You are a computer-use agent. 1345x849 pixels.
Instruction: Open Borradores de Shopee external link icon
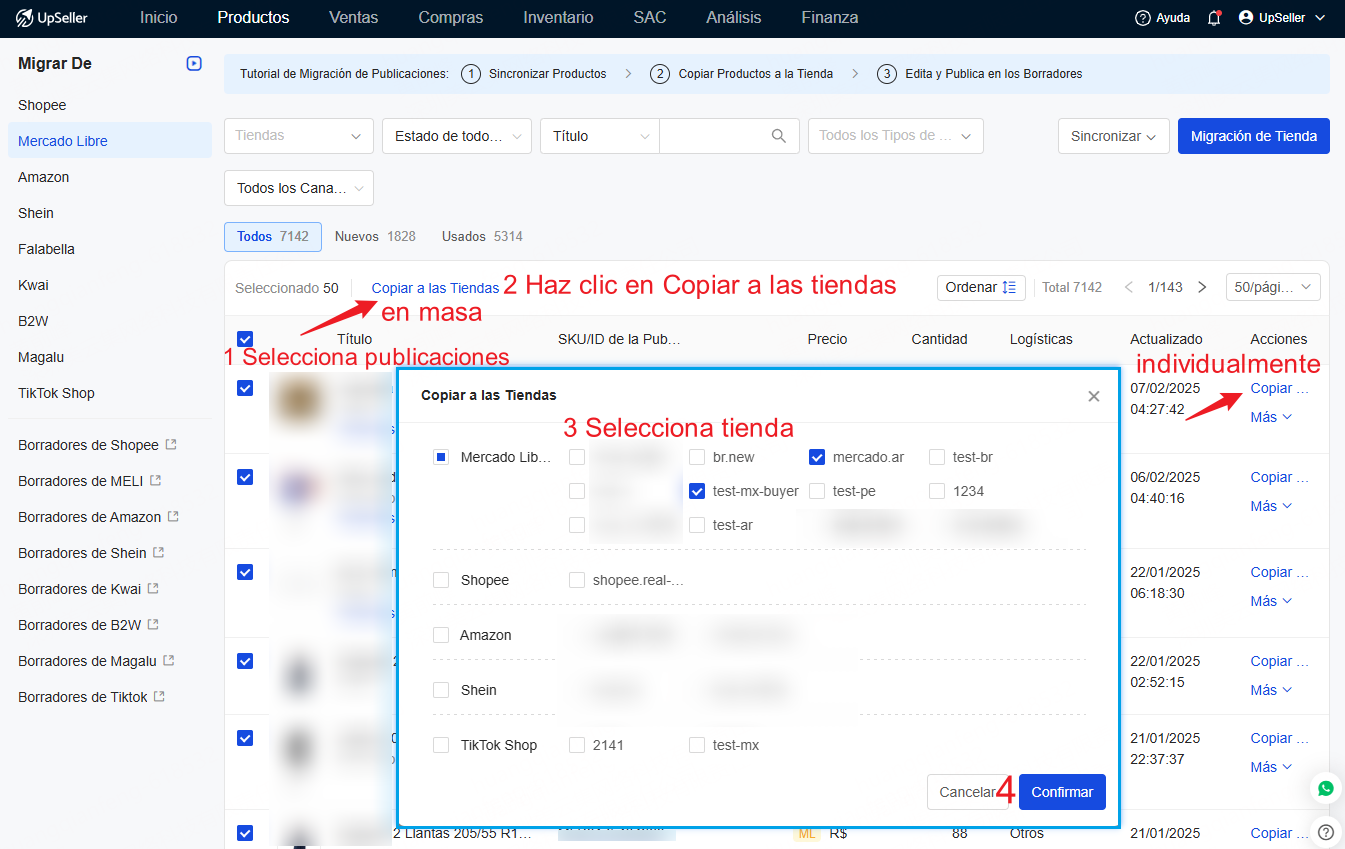pos(171,444)
